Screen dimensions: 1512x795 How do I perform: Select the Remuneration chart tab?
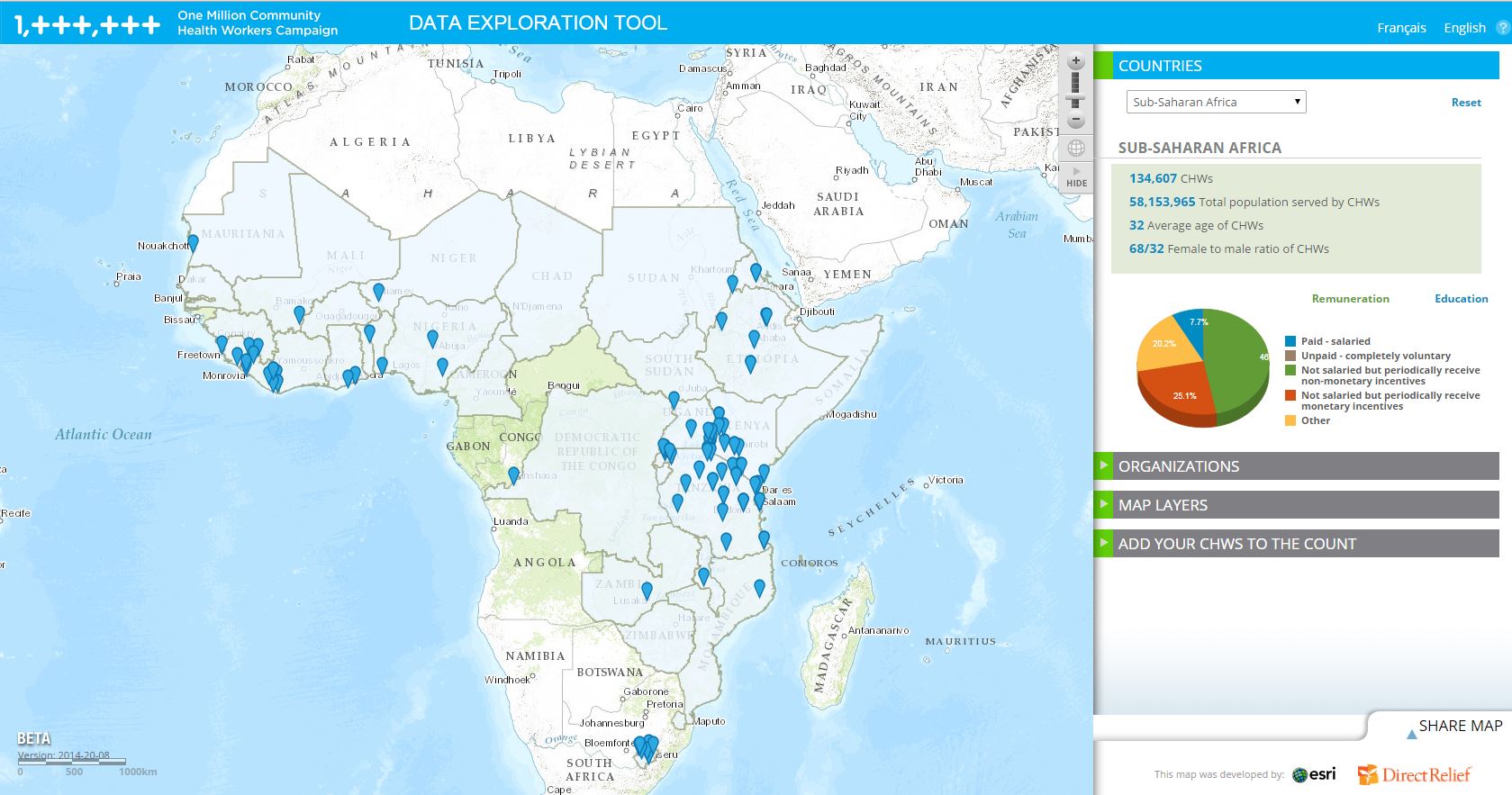[x=1350, y=299]
